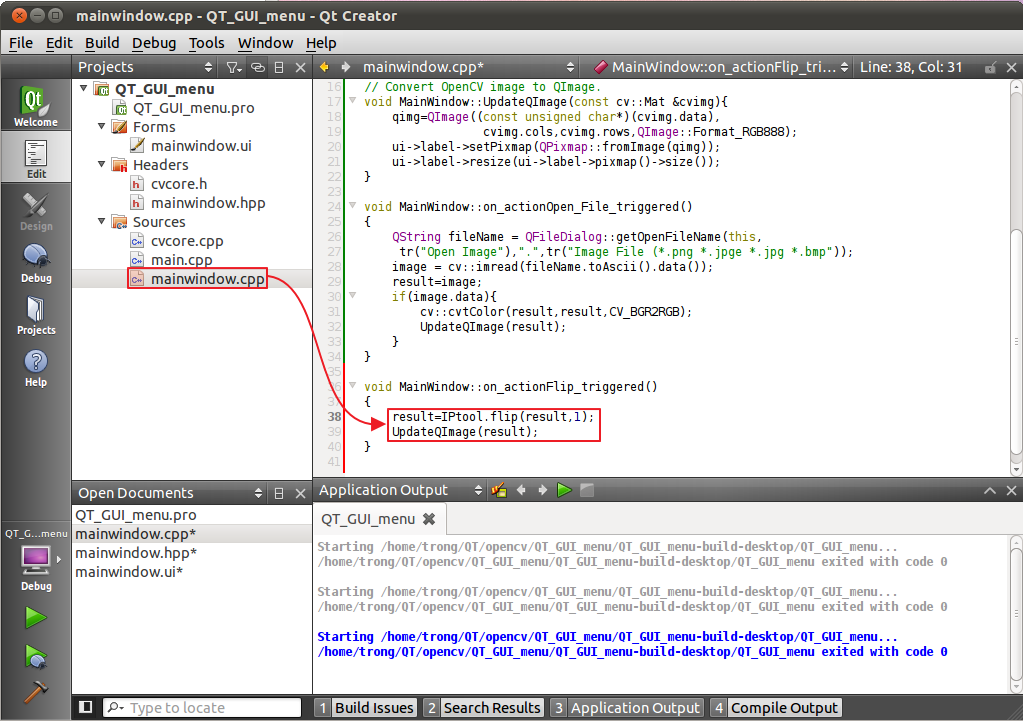Toggle project synchronization with editor
This screenshot has width=1023, height=721.
point(259,66)
